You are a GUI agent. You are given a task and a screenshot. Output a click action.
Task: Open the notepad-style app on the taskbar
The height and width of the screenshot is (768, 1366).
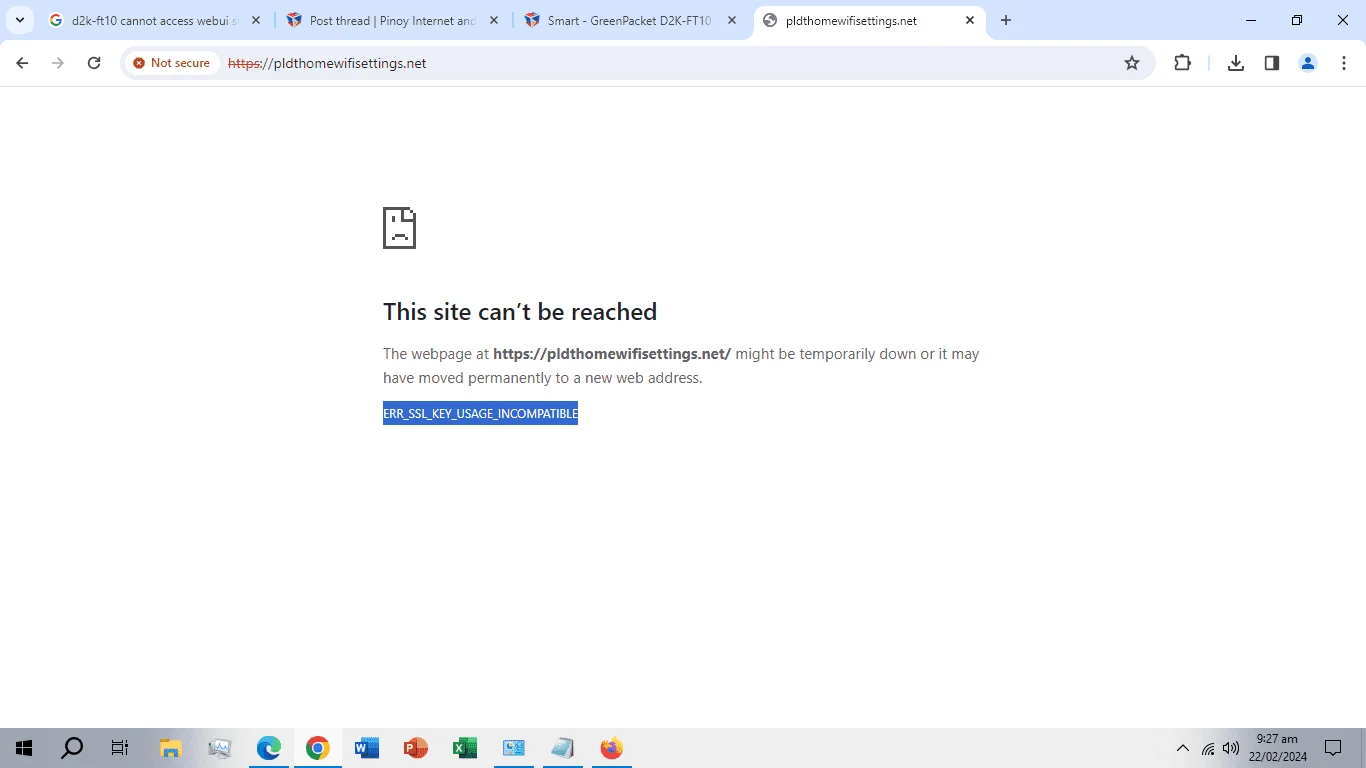click(563, 748)
